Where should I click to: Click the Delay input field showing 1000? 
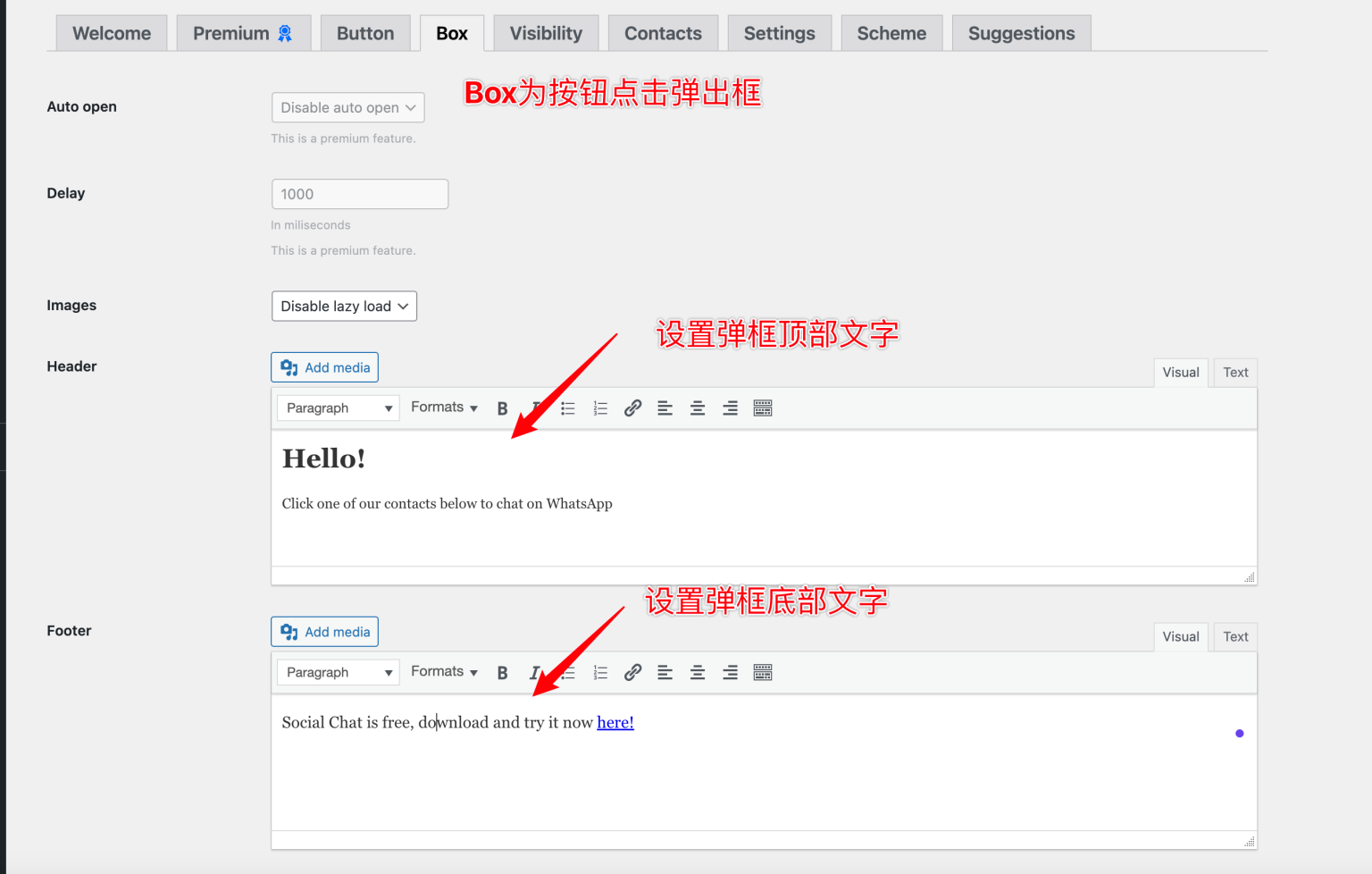[x=359, y=194]
